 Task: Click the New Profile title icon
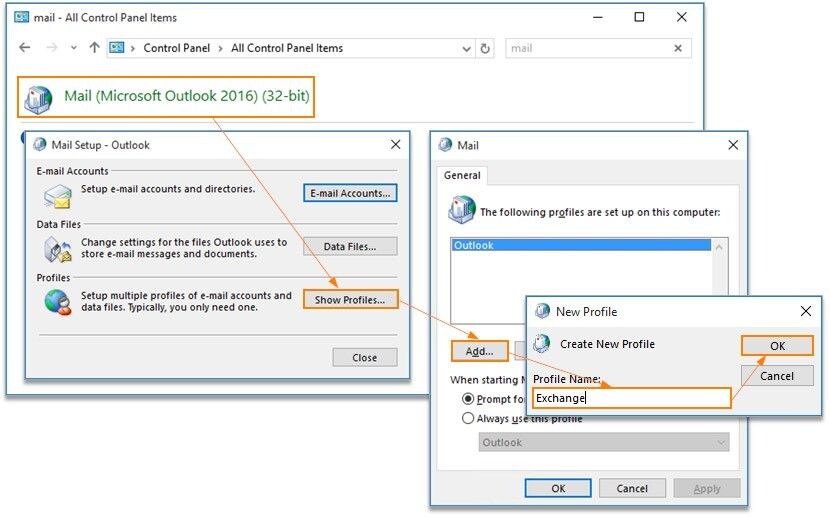543,311
